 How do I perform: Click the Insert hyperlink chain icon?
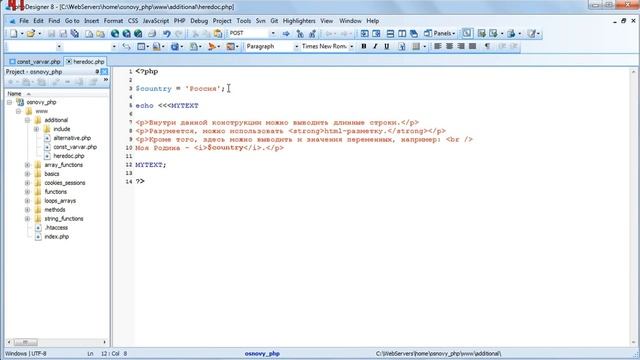[x=127, y=47]
